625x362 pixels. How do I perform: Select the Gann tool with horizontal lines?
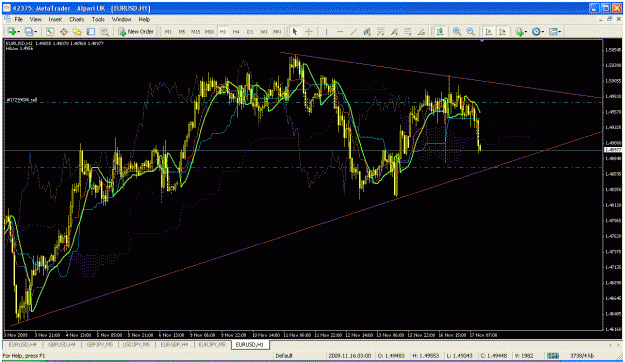[x=408, y=31]
